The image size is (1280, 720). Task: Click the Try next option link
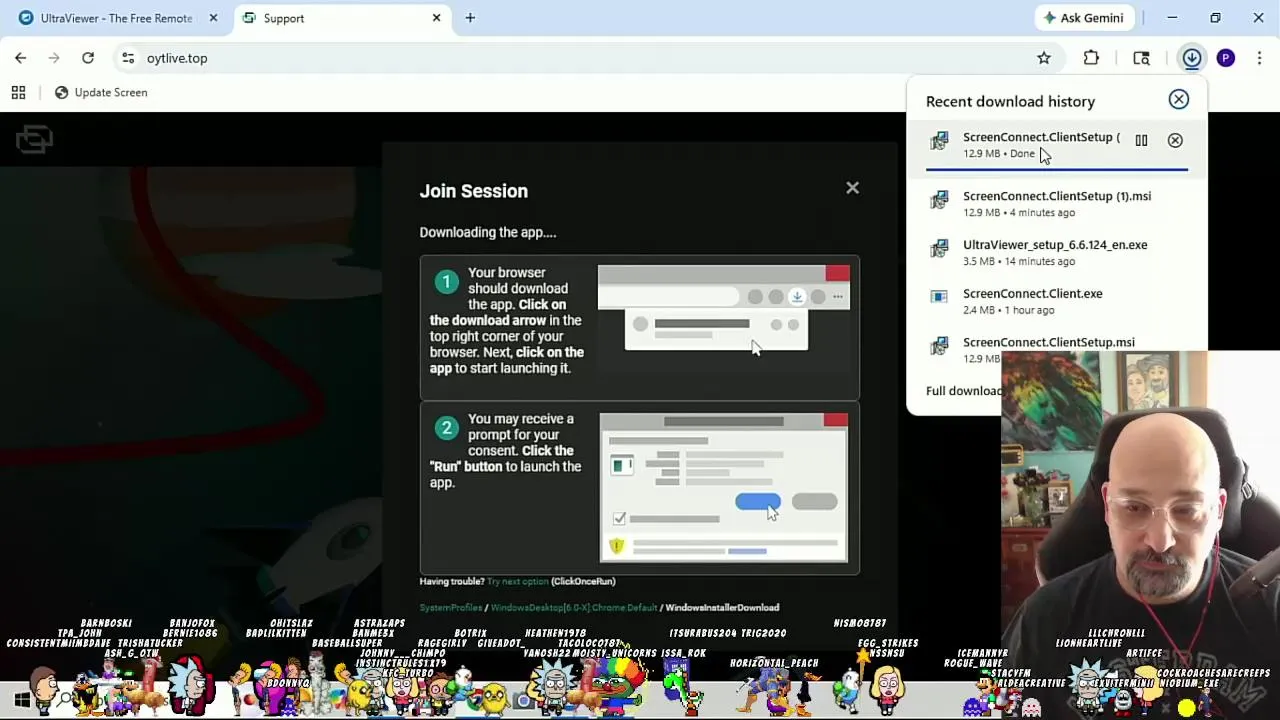(x=518, y=581)
